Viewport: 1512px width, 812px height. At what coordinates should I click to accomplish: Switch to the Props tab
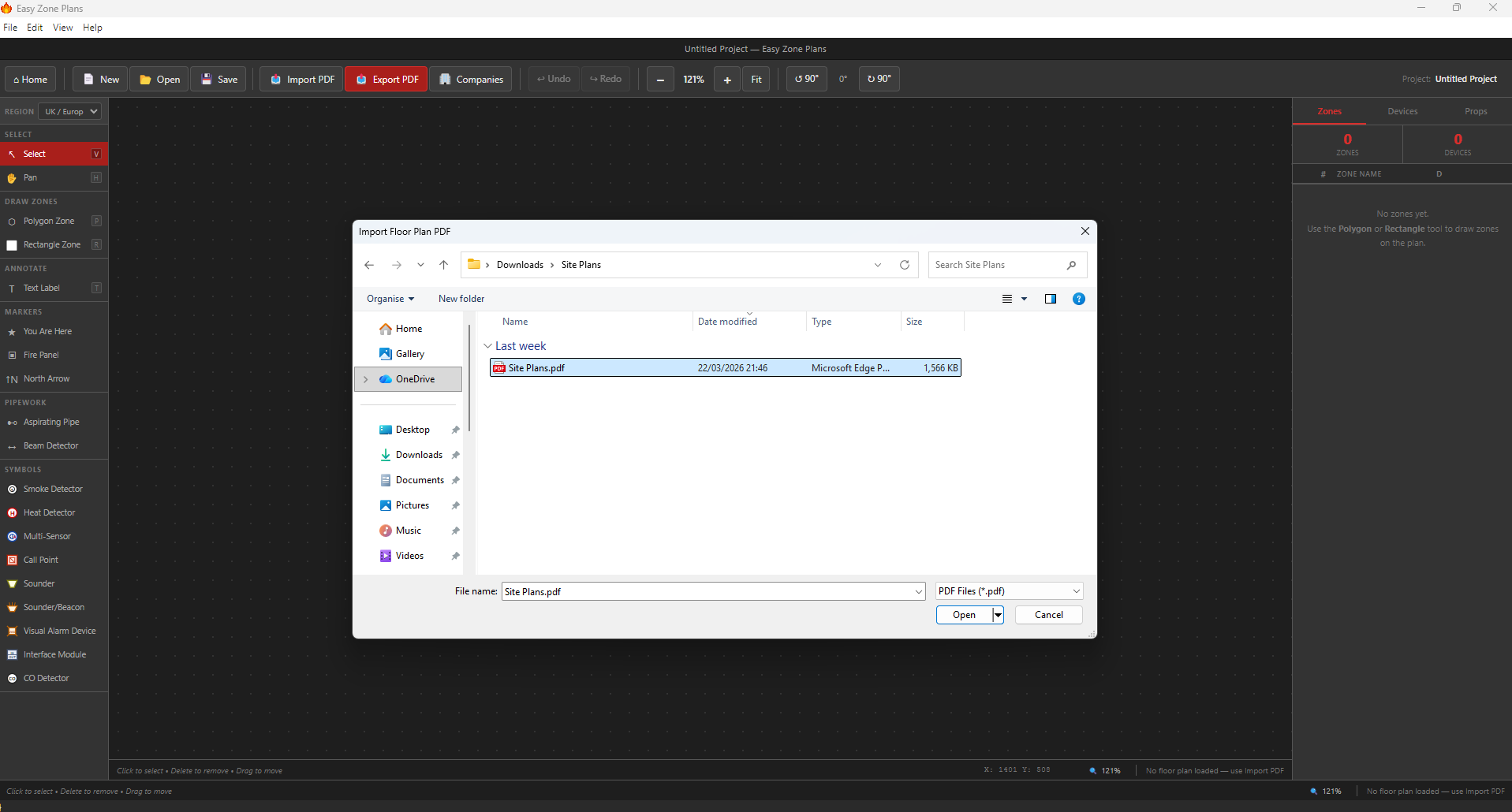tap(1476, 111)
